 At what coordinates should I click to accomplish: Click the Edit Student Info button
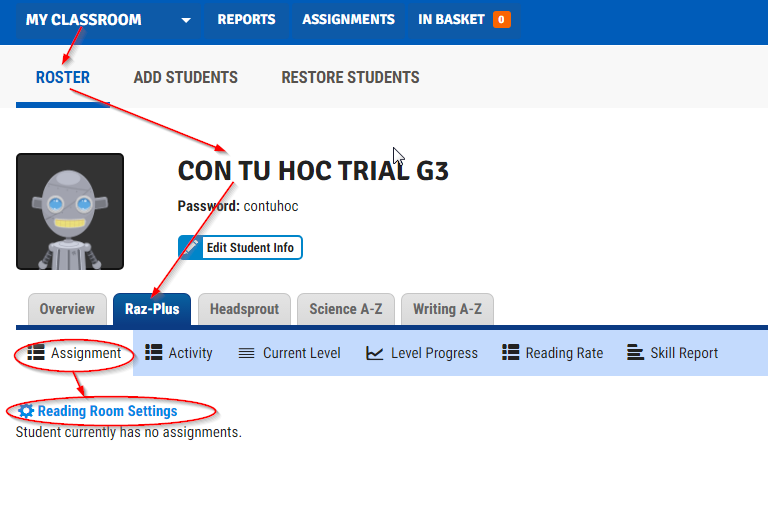coord(240,247)
